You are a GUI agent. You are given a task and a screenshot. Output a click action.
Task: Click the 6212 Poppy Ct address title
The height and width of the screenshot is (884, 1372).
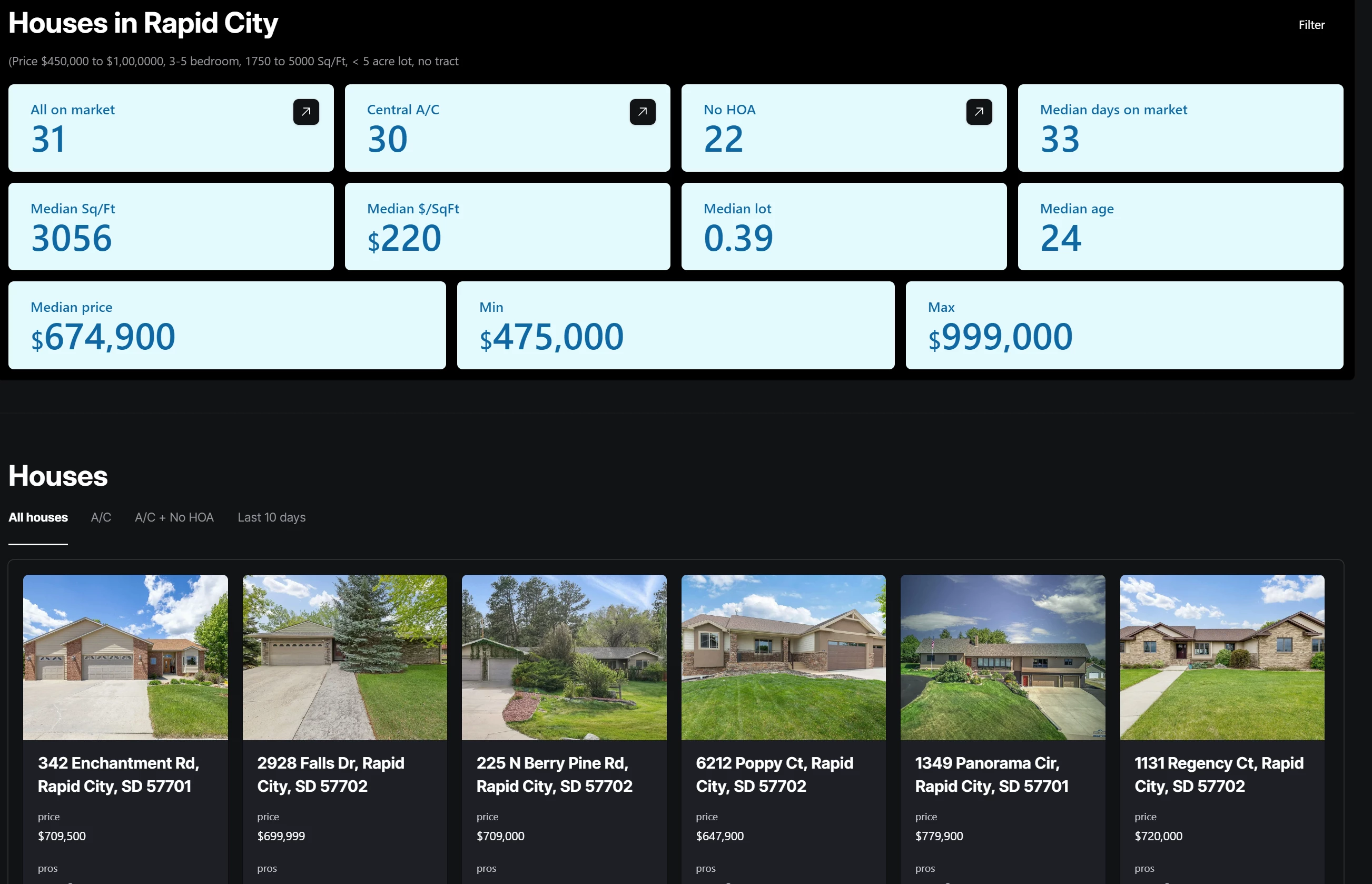point(775,774)
